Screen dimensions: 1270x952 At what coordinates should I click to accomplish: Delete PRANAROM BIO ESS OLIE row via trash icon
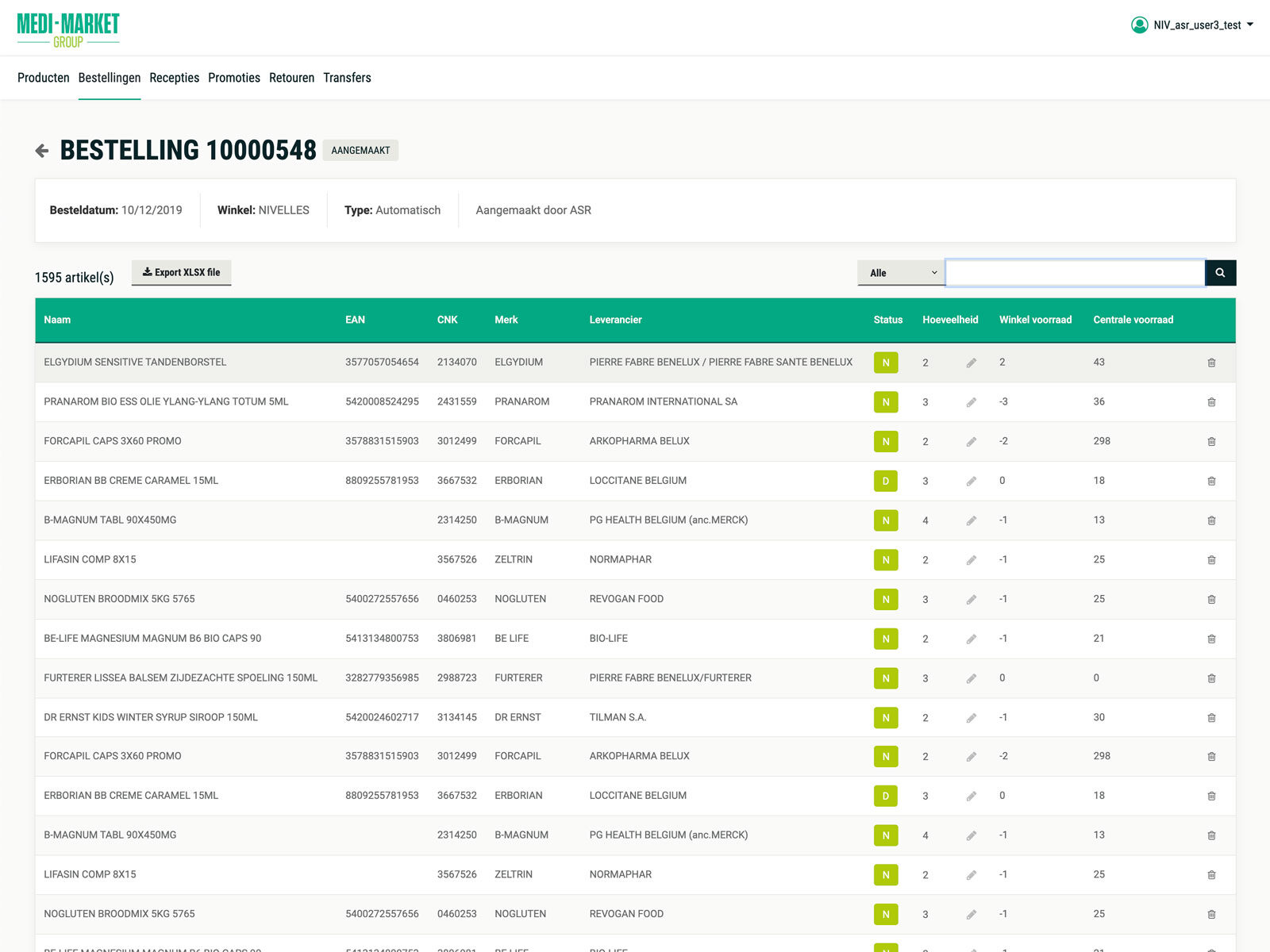tap(1212, 401)
